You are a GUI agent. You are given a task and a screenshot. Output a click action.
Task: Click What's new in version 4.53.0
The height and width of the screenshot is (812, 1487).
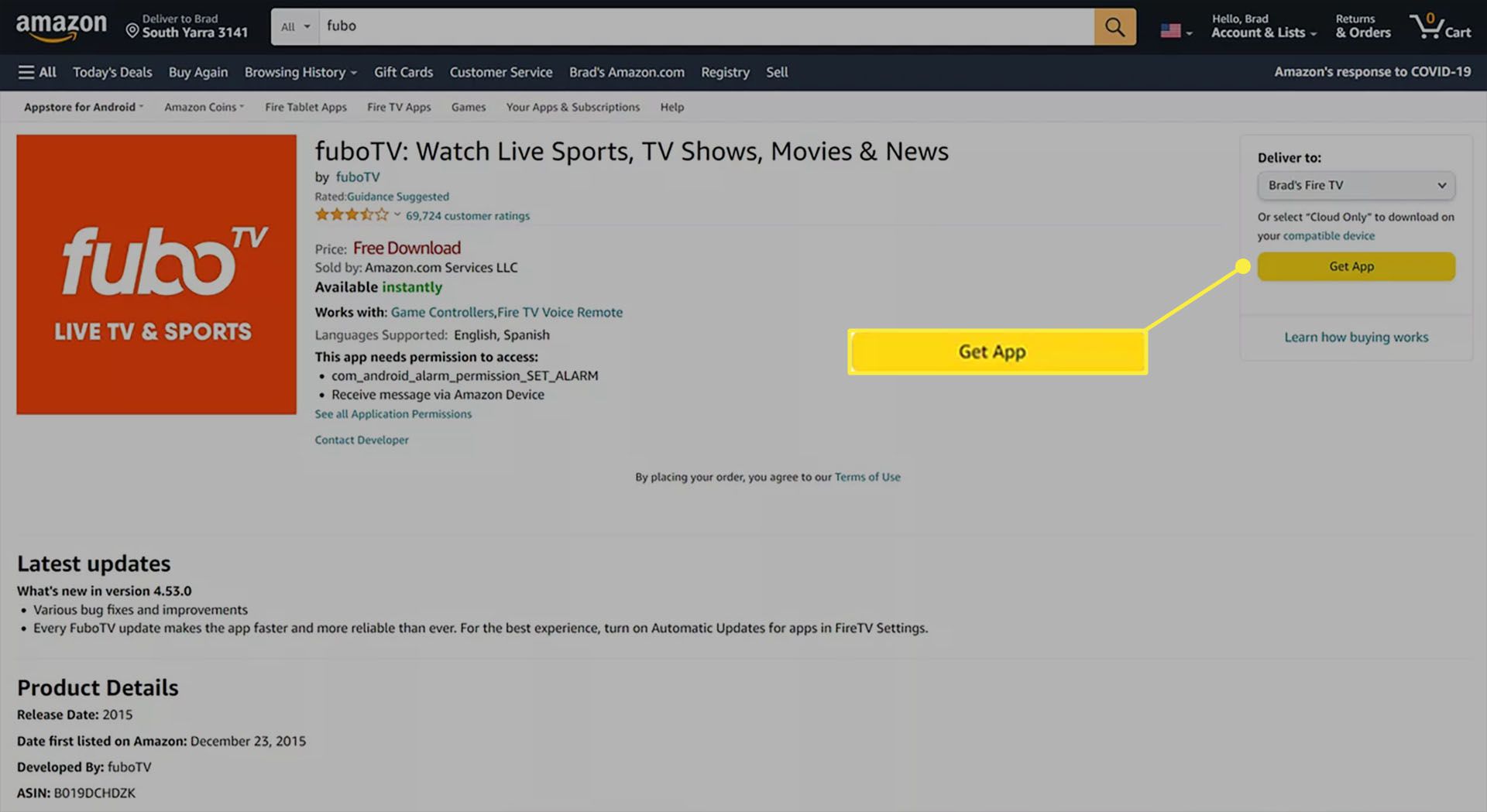tap(105, 591)
